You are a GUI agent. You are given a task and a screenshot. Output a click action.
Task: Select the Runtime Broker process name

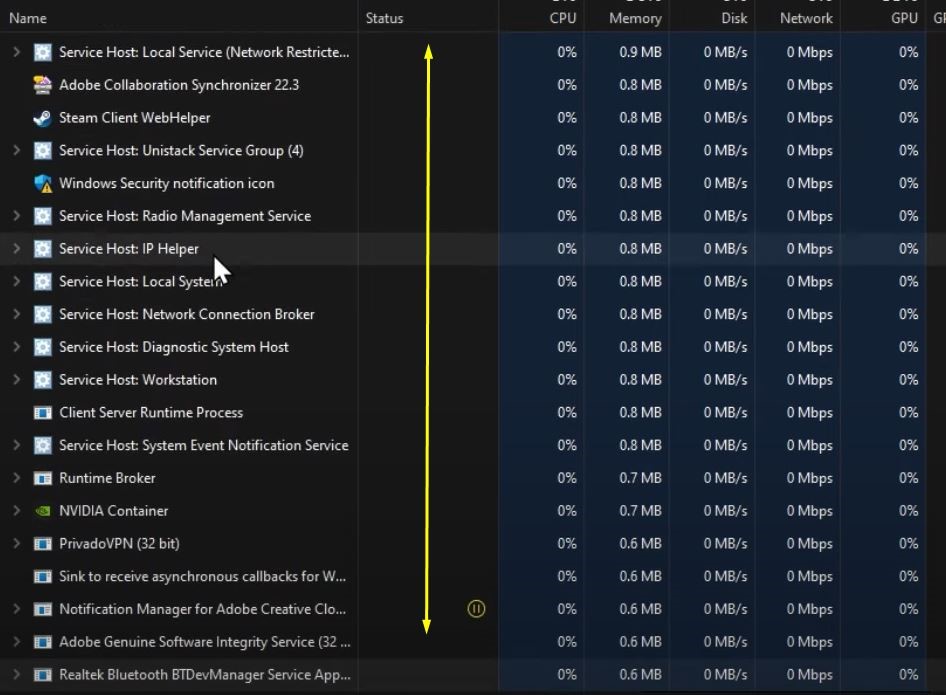pos(107,478)
